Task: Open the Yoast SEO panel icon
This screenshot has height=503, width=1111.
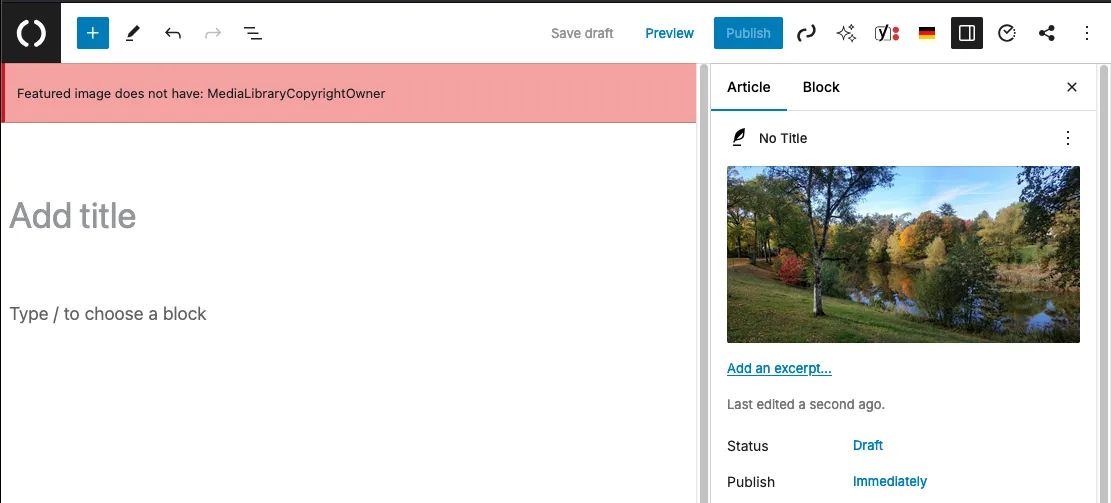Action: pos(886,33)
